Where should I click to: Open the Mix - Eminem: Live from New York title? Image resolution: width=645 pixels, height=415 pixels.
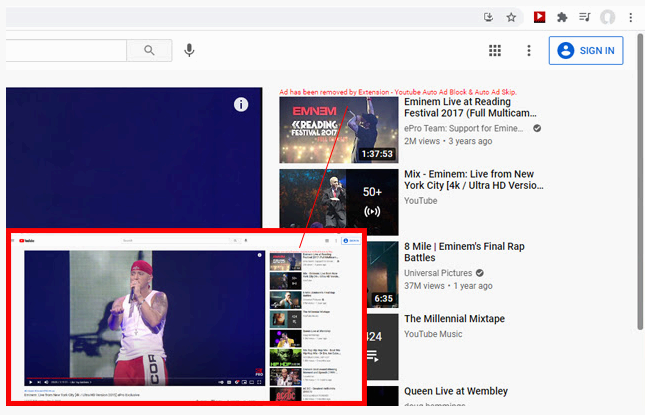[473, 180]
